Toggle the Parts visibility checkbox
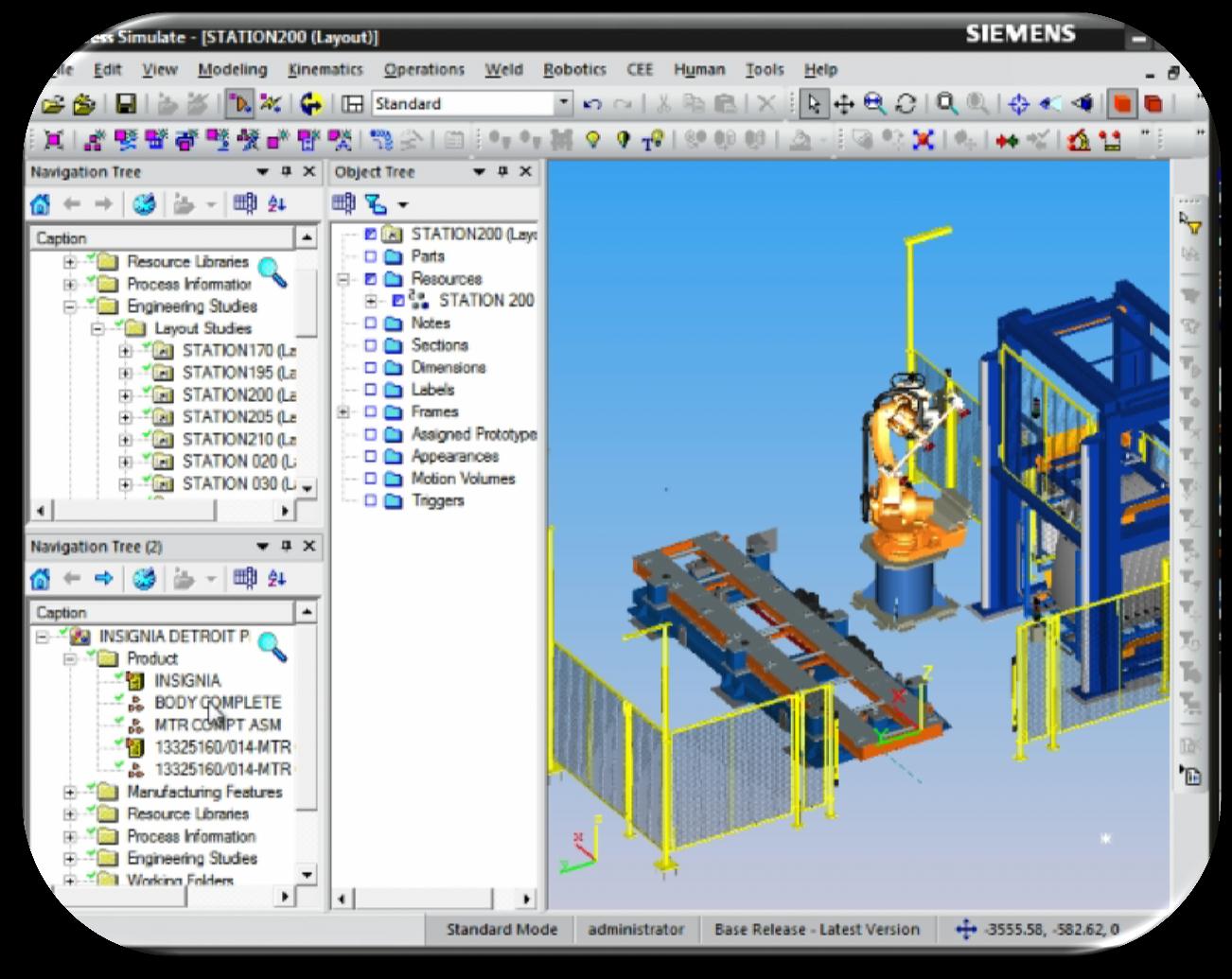Viewport: 1232px width, 979px height. [371, 256]
